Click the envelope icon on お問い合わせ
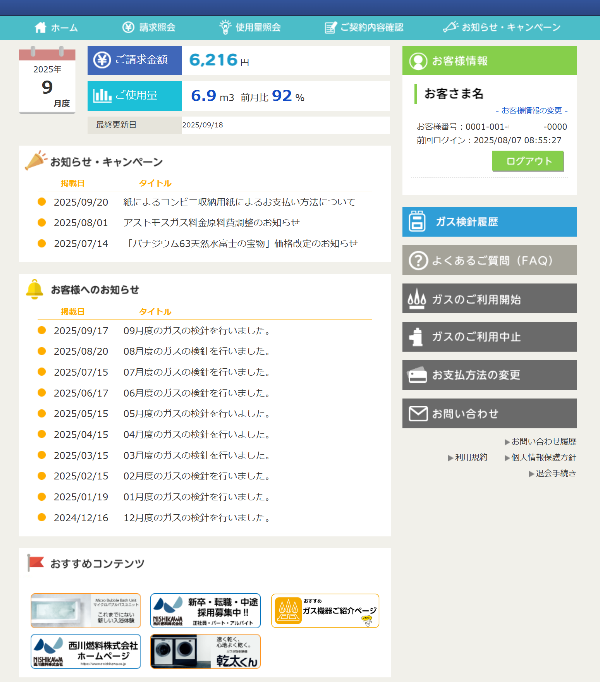Image resolution: width=600 pixels, height=682 pixels. pyautogui.click(x=418, y=414)
